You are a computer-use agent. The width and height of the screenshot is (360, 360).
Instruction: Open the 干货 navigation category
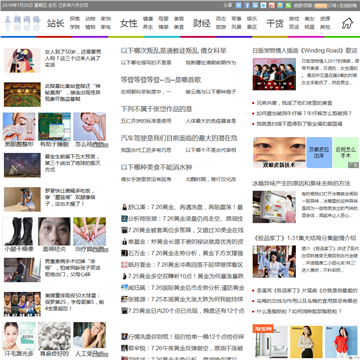tap(275, 23)
